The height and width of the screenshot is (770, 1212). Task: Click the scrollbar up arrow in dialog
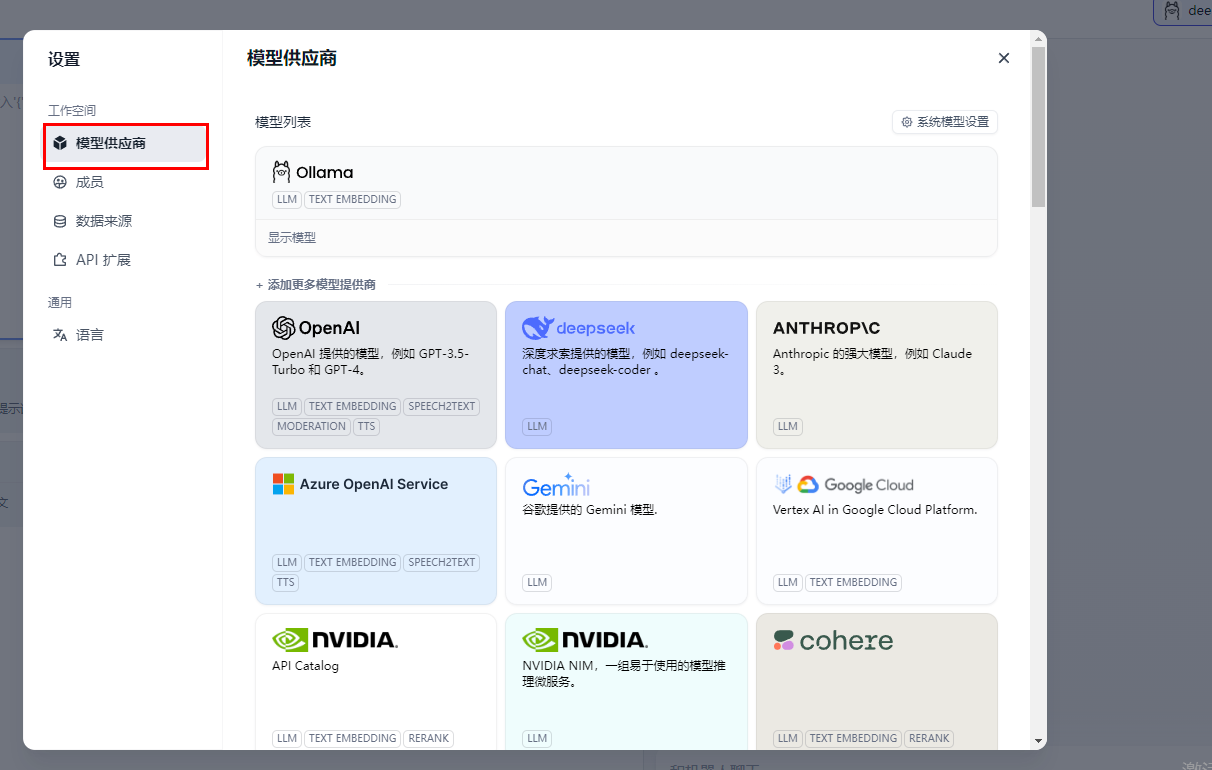pos(1039,39)
